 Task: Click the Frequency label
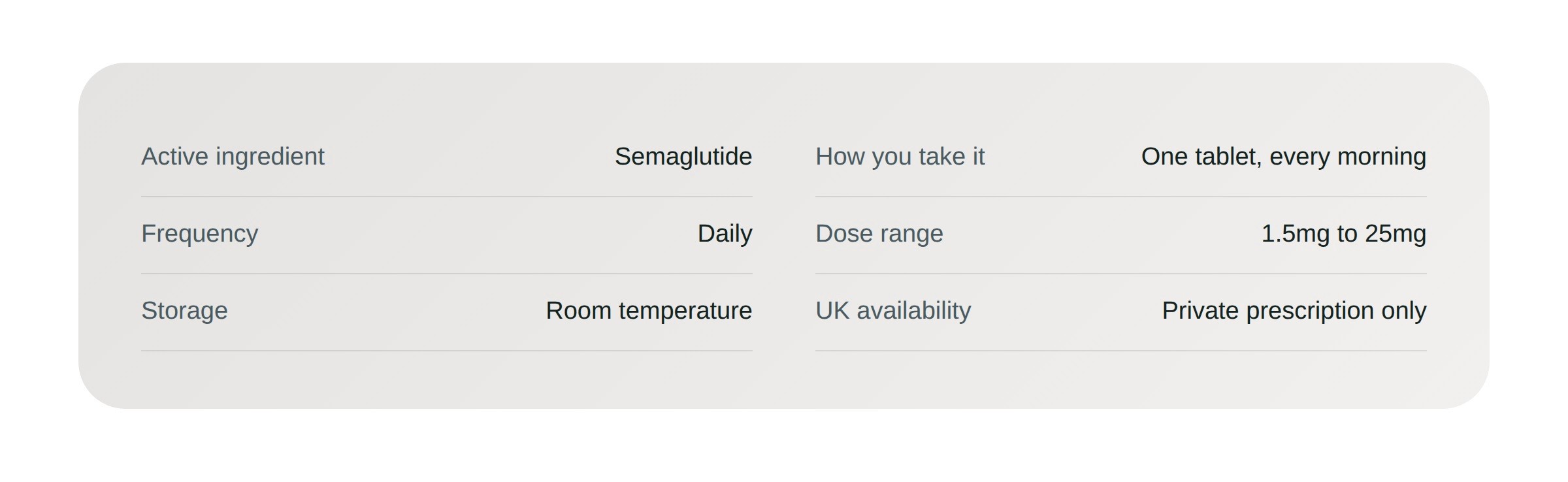[x=200, y=234]
